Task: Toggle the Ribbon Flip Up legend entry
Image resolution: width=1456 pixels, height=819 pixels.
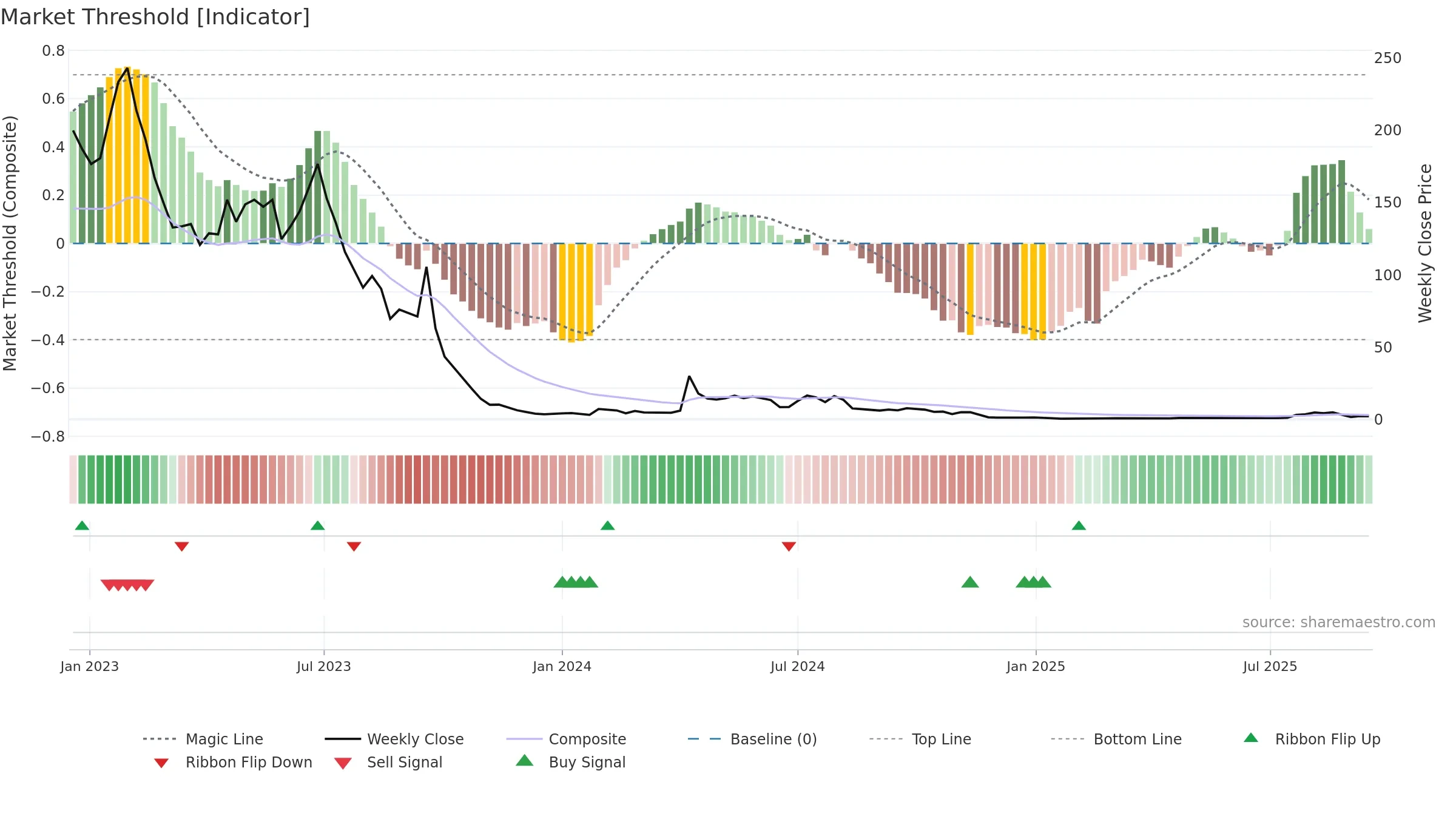Action: (x=1312, y=739)
